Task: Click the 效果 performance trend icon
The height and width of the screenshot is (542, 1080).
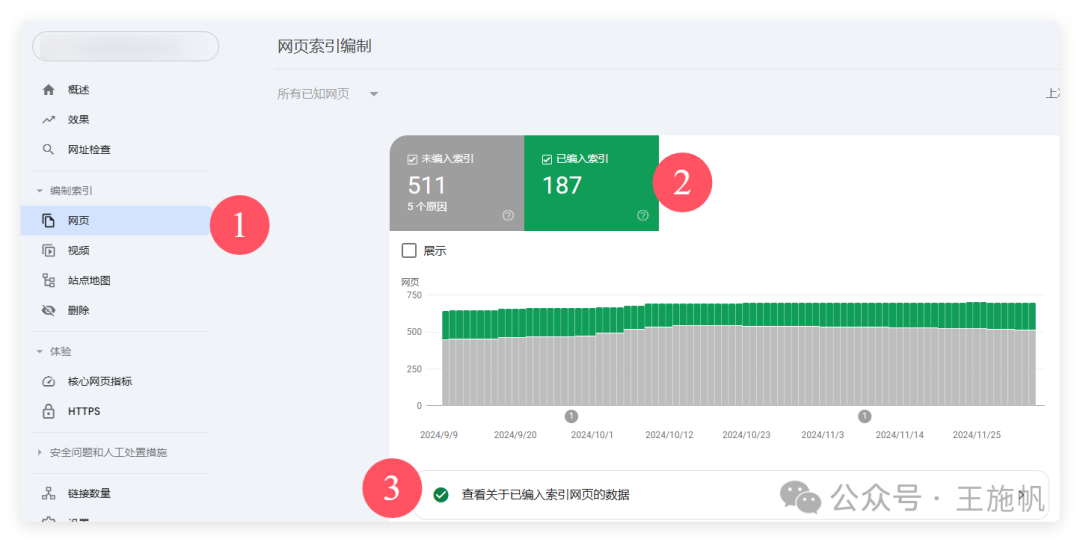Action: pyautogui.click(x=48, y=120)
